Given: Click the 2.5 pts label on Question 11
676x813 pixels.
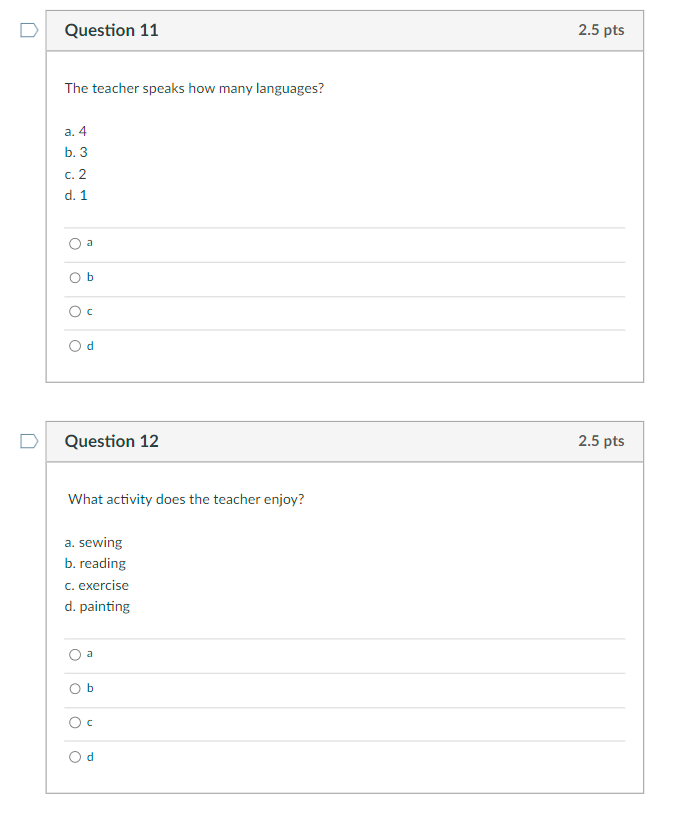Looking at the screenshot, I should click(600, 30).
